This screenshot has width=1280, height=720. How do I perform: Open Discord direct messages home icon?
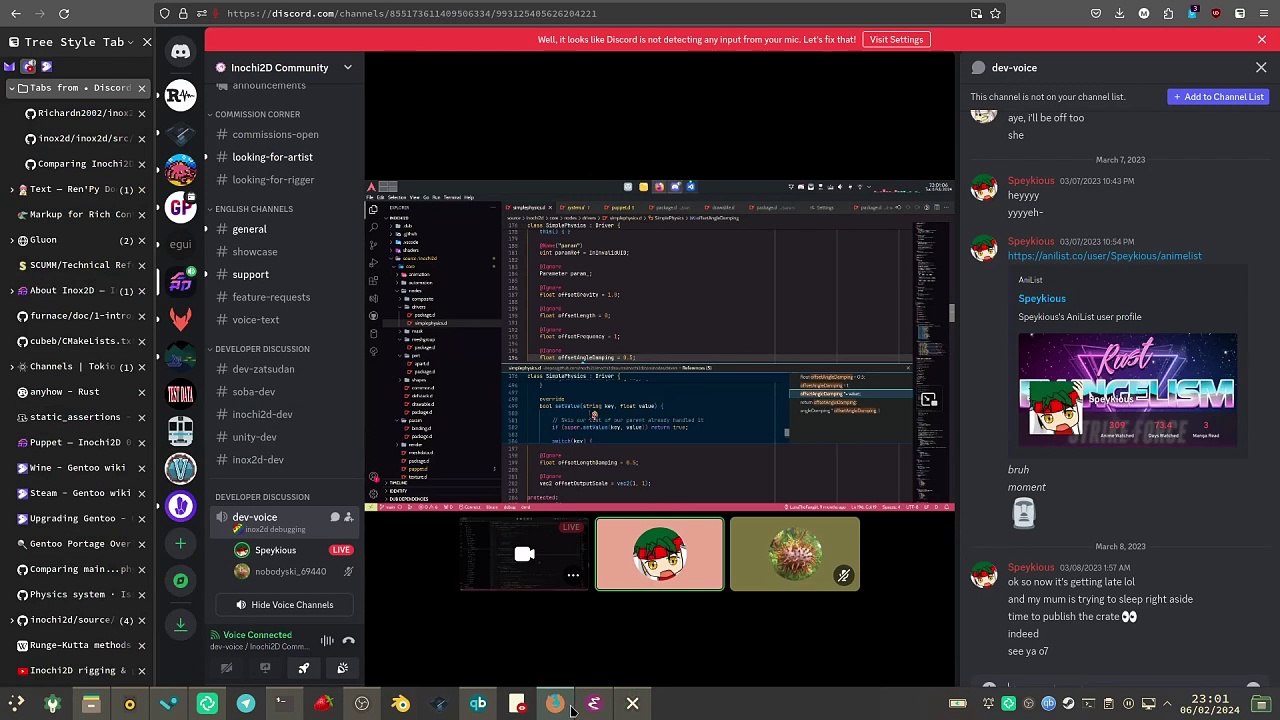[180, 52]
